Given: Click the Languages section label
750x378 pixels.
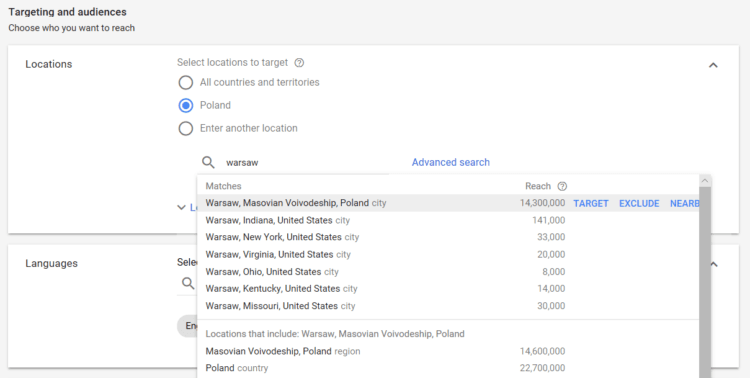Looking at the screenshot, I should [51, 263].
